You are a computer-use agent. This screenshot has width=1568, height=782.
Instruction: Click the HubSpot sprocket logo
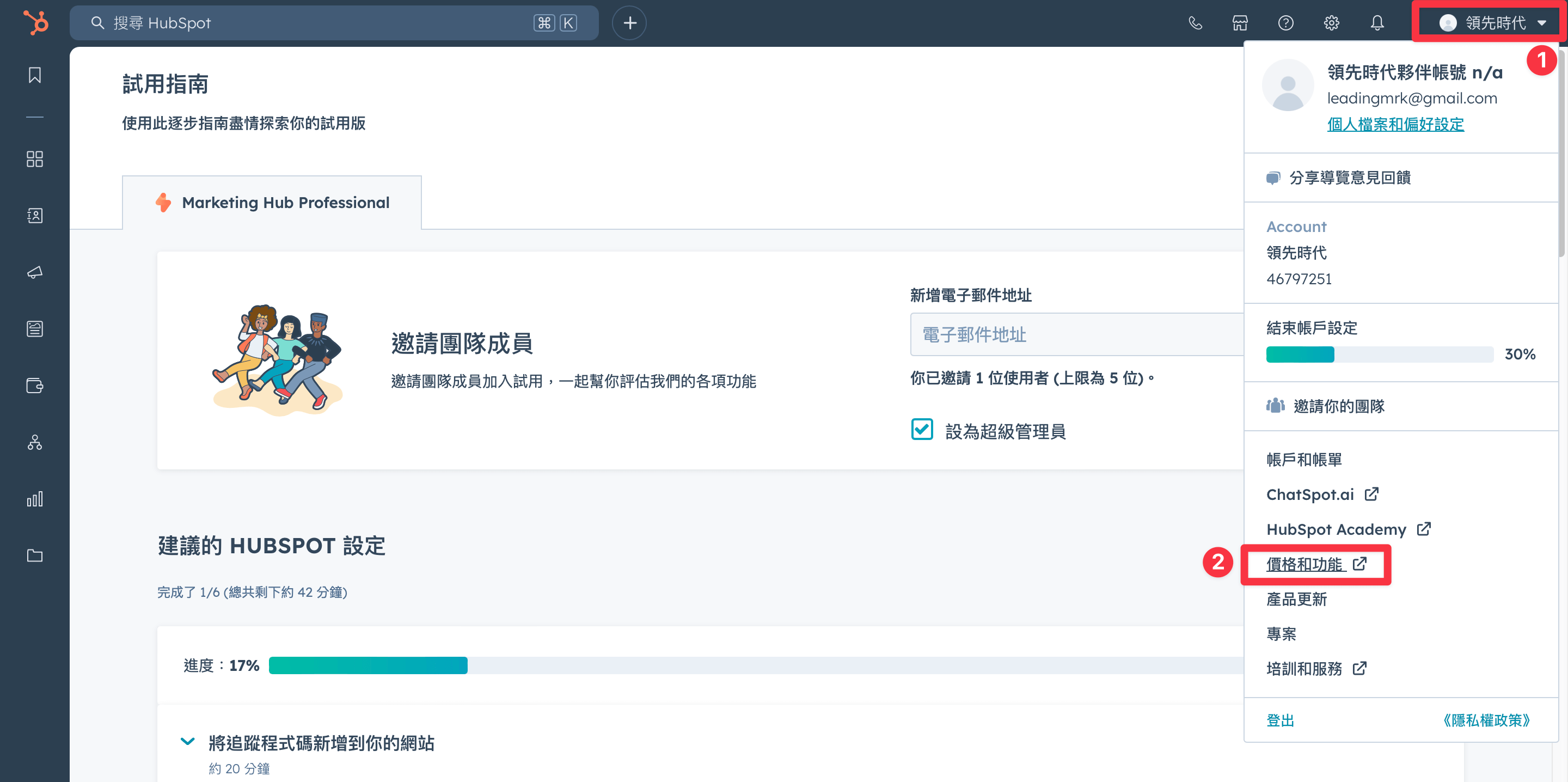click(35, 23)
